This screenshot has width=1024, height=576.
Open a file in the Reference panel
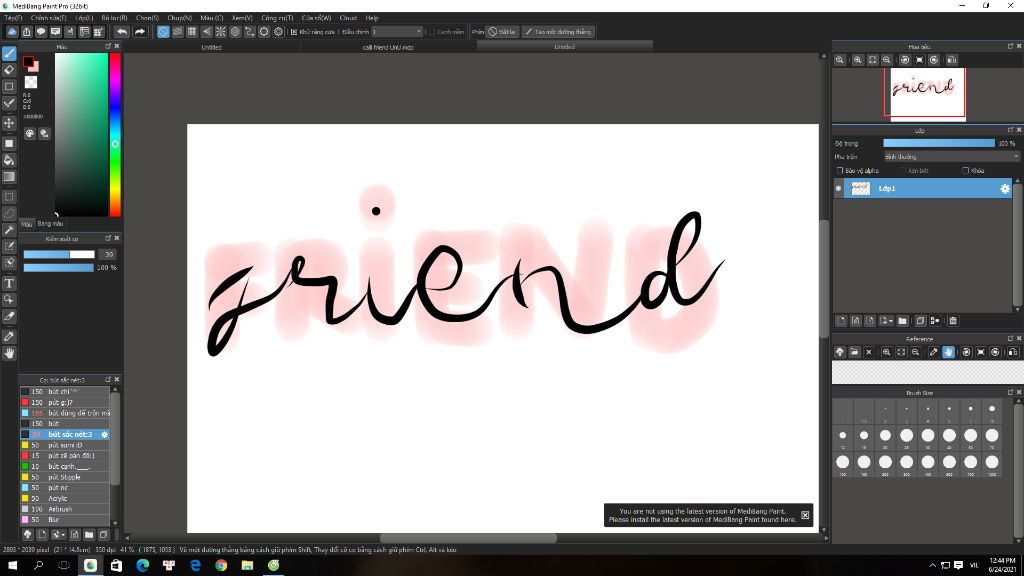854,352
